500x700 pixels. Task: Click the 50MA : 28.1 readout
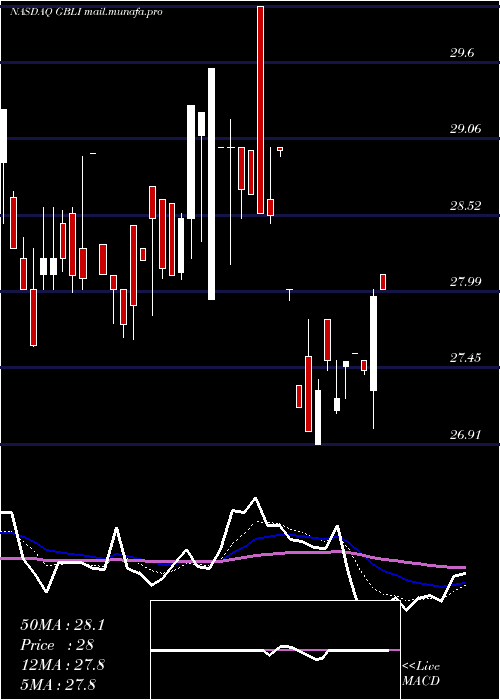[x=62, y=625]
